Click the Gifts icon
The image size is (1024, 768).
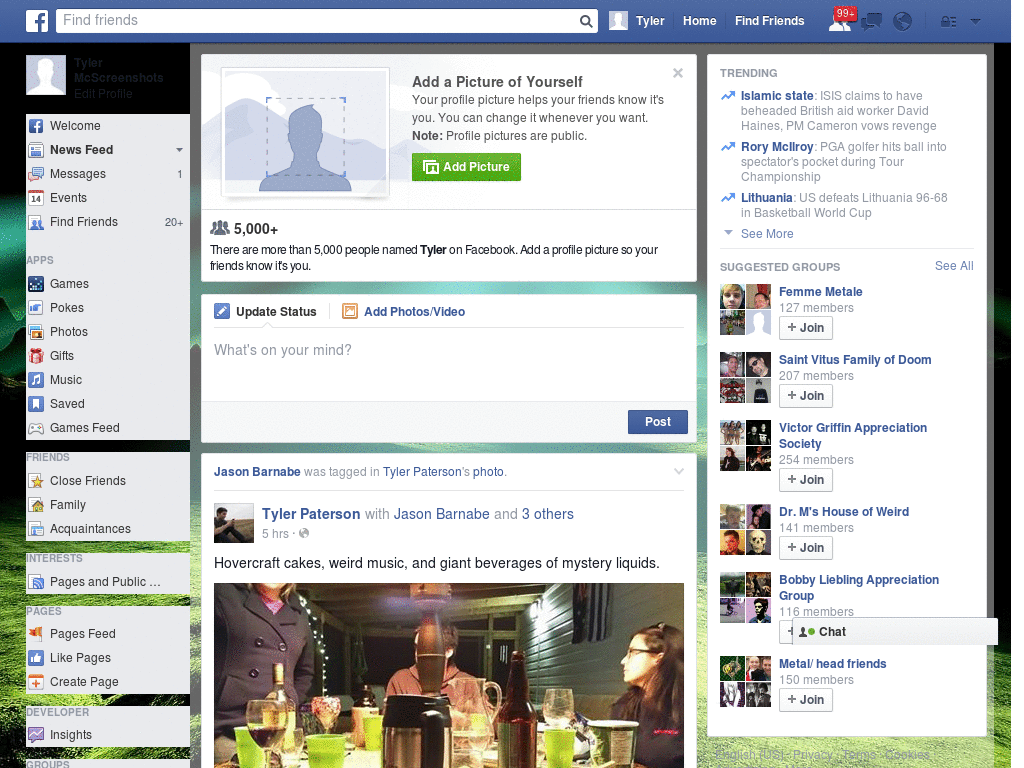click(x=36, y=356)
